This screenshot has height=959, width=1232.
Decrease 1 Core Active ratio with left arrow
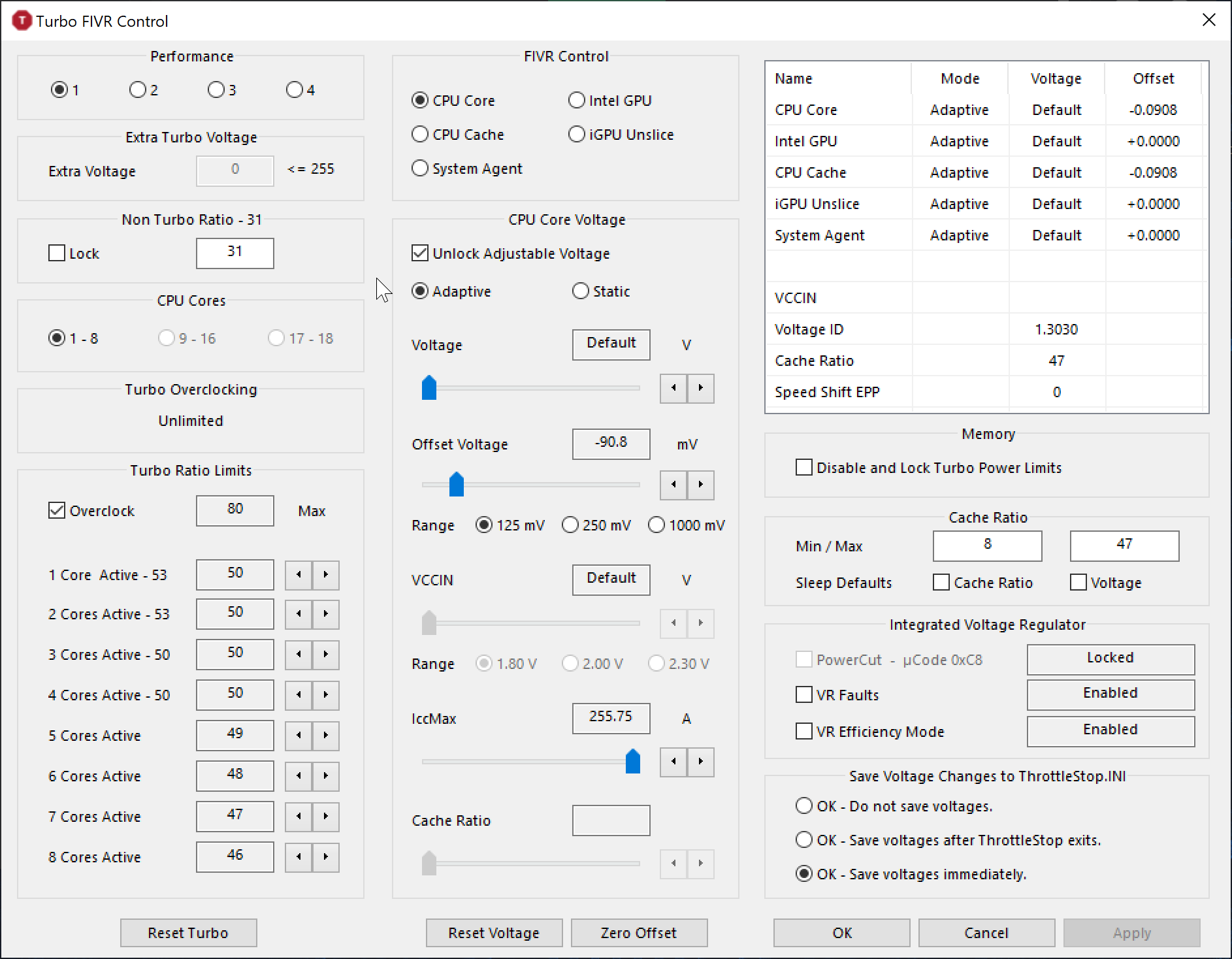pos(299,575)
